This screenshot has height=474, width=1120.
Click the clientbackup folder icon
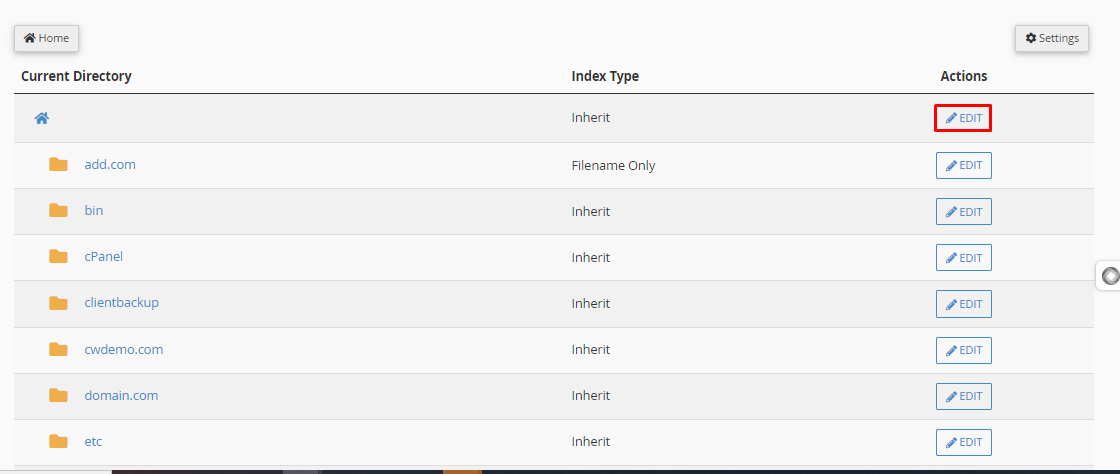pos(58,303)
